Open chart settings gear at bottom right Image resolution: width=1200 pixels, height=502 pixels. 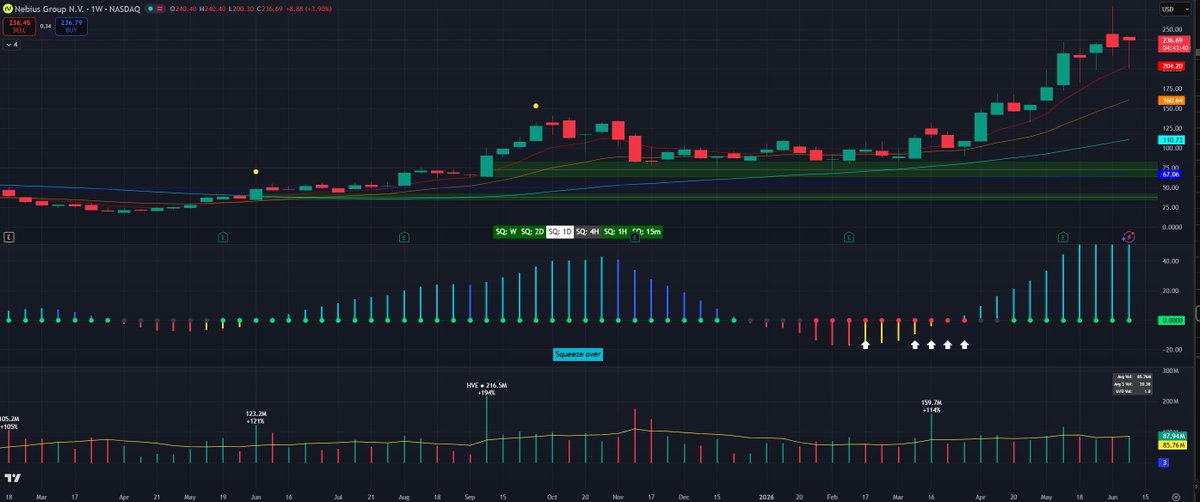pyautogui.click(x=1174, y=495)
